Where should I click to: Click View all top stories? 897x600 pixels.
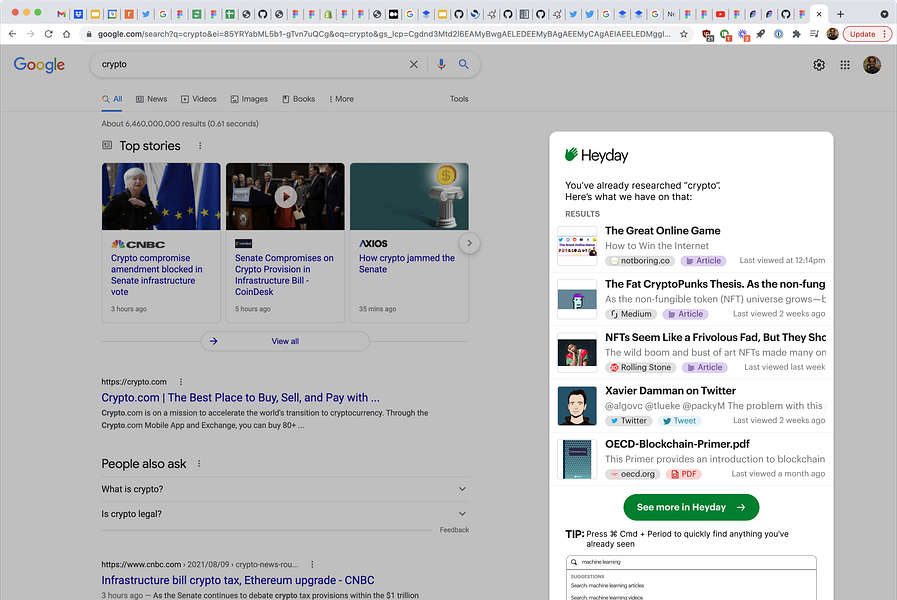285,341
